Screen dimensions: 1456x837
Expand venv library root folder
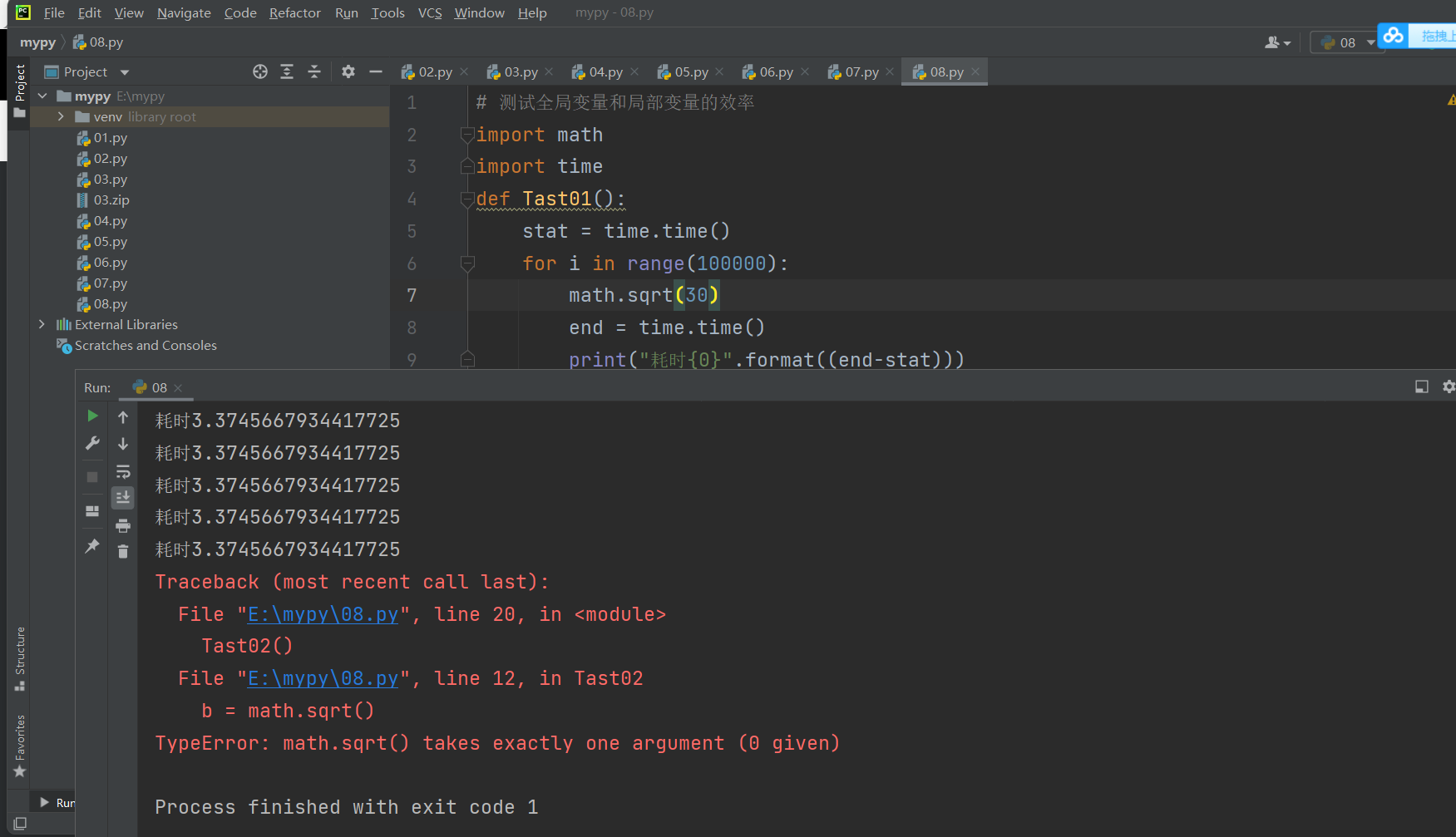(x=61, y=117)
